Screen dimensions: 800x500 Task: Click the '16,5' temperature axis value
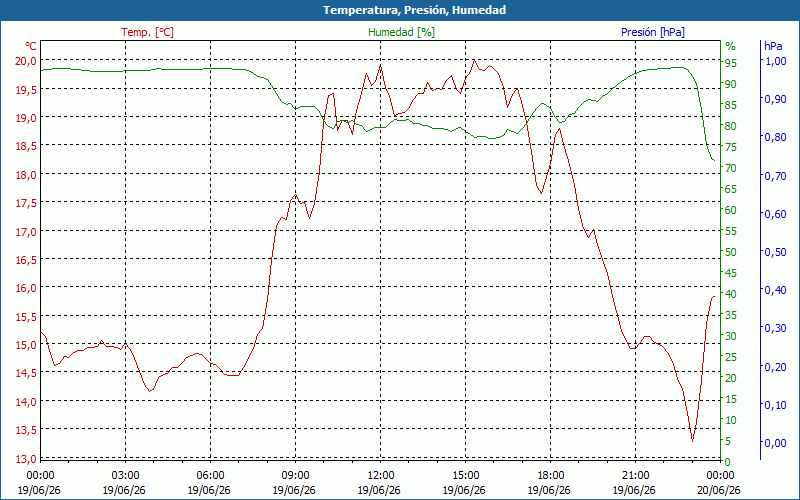tap(27, 259)
